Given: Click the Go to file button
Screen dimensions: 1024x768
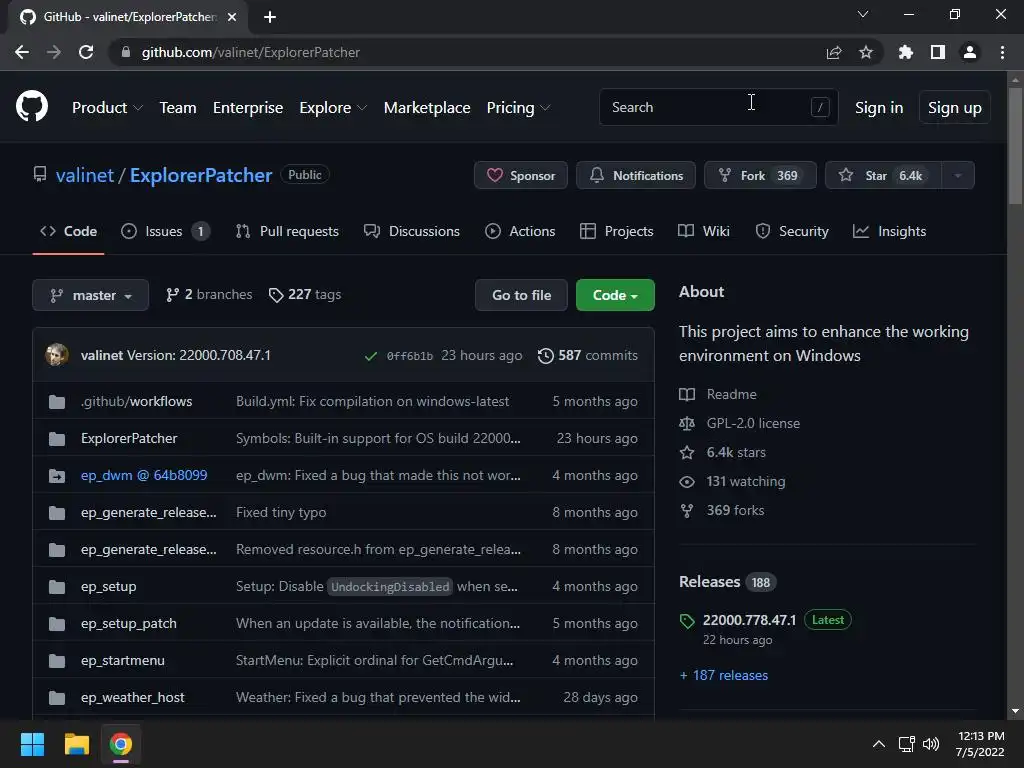Looking at the screenshot, I should (x=521, y=295).
